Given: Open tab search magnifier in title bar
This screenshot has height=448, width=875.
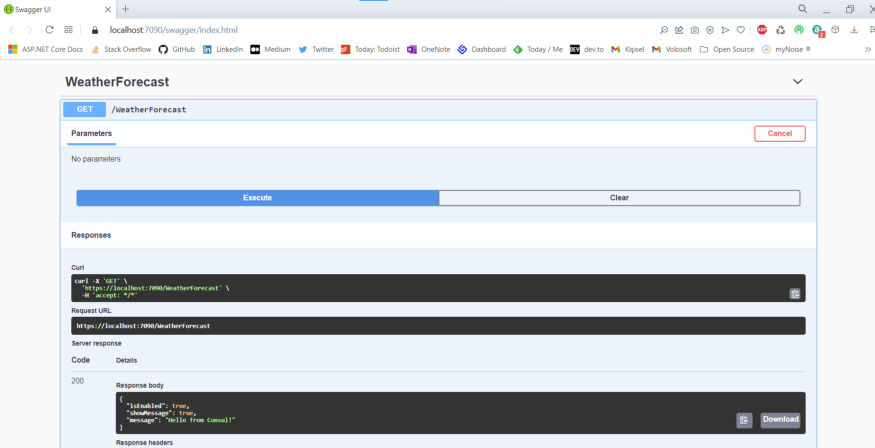Looking at the screenshot, I should tap(802, 9).
